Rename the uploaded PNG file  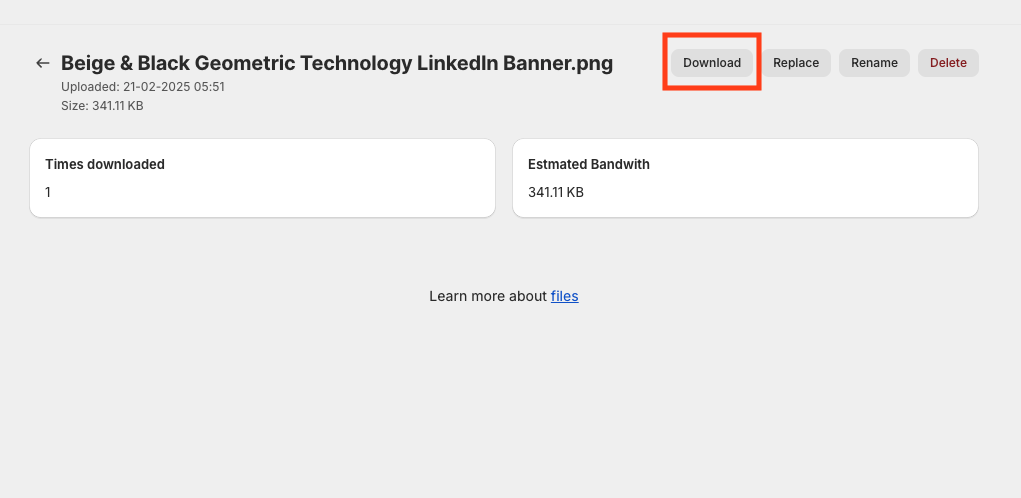[874, 63]
